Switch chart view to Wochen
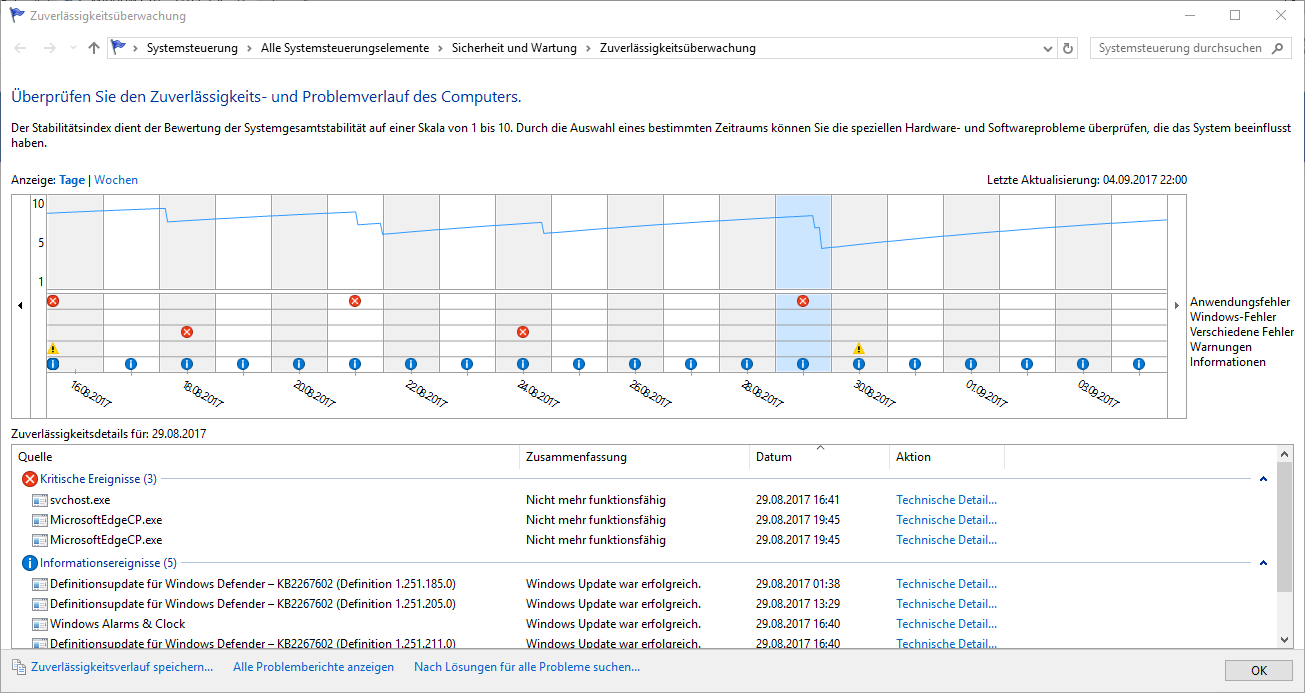 [116, 180]
